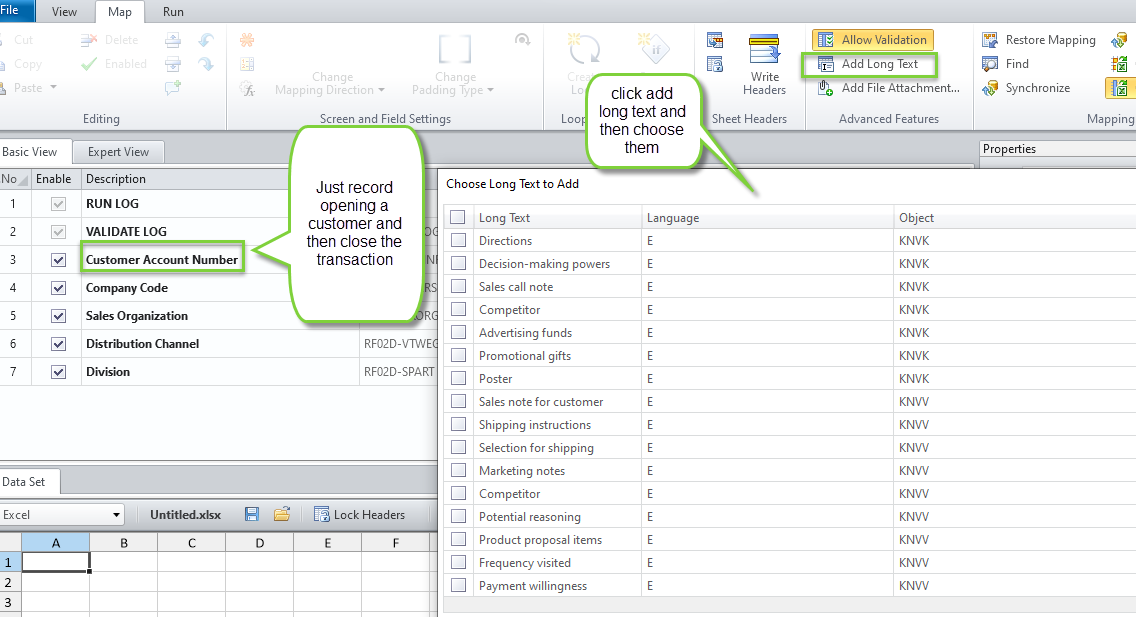Image resolution: width=1136 pixels, height=617 pixels.
Task: Click the Write Headers icon
Action: tap(764, 52)
